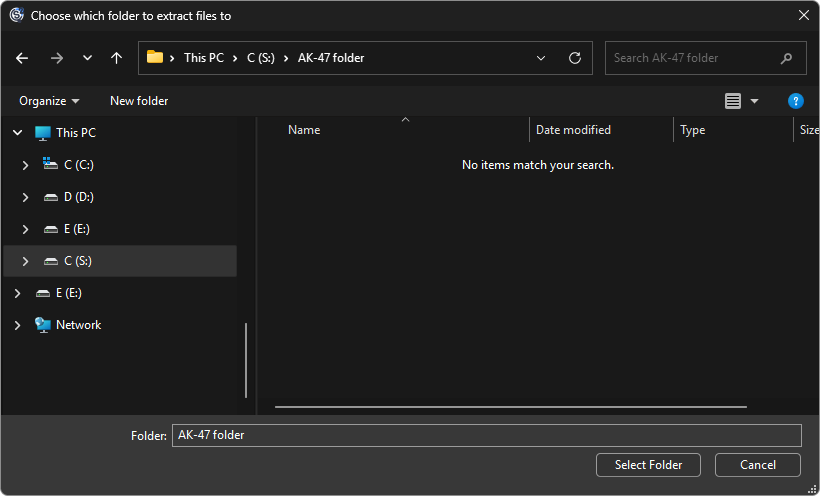
Task: Expand the C (S:) drive node
Action: [x=25, y=261]
